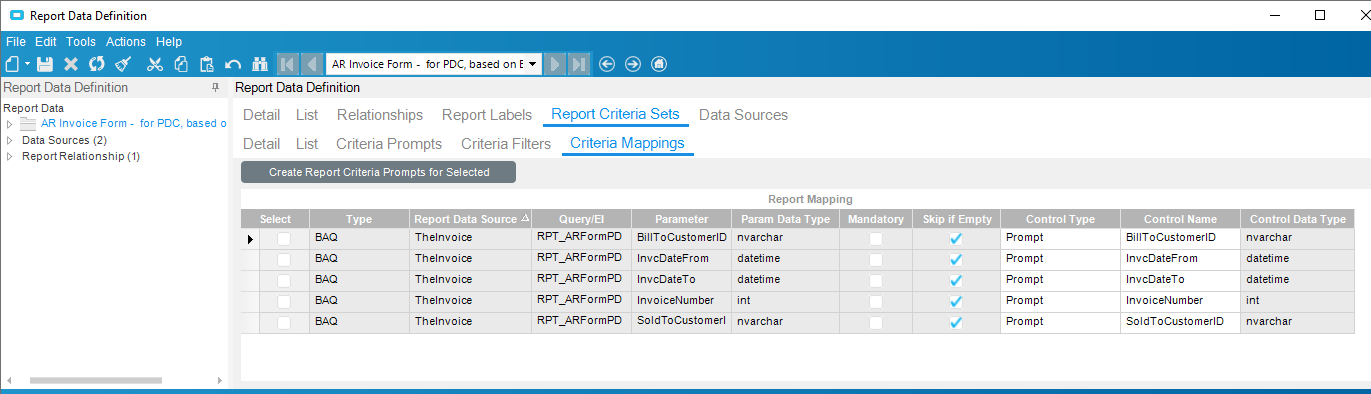Image resolution: width=1371 pixels, height=394 pixels.
Task: Select the AR Invoice Form tree item
Action: pyautogui.click(x=134, y=124)
